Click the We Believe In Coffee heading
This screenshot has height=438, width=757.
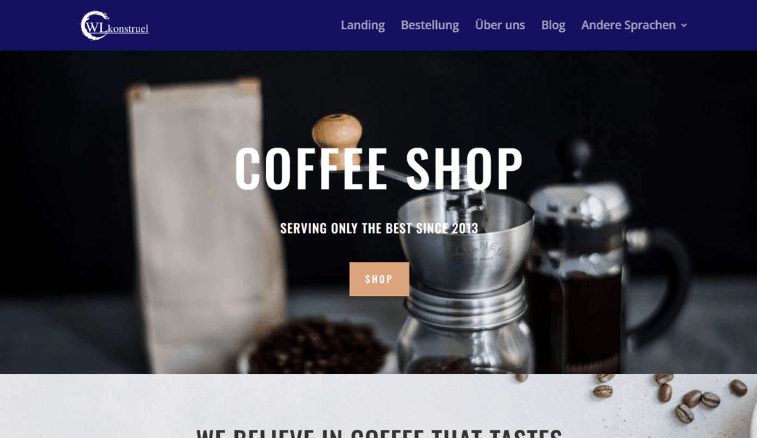point(379,433)
